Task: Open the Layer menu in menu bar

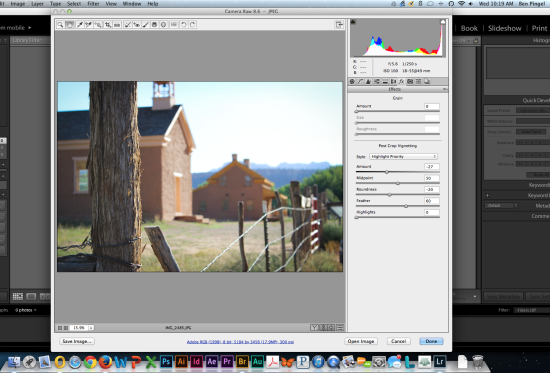Action: (38, 4)
